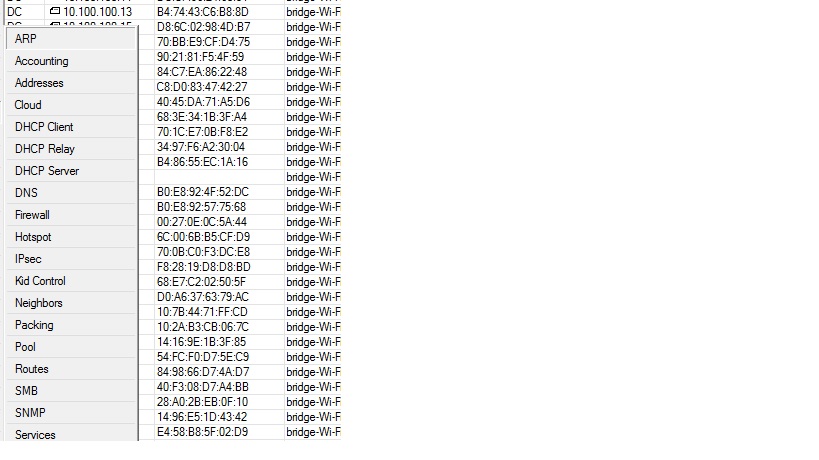Viewport: 819px width, 460px height.
Task: Open Neighbors from the menu
Action: click(72, 302)
